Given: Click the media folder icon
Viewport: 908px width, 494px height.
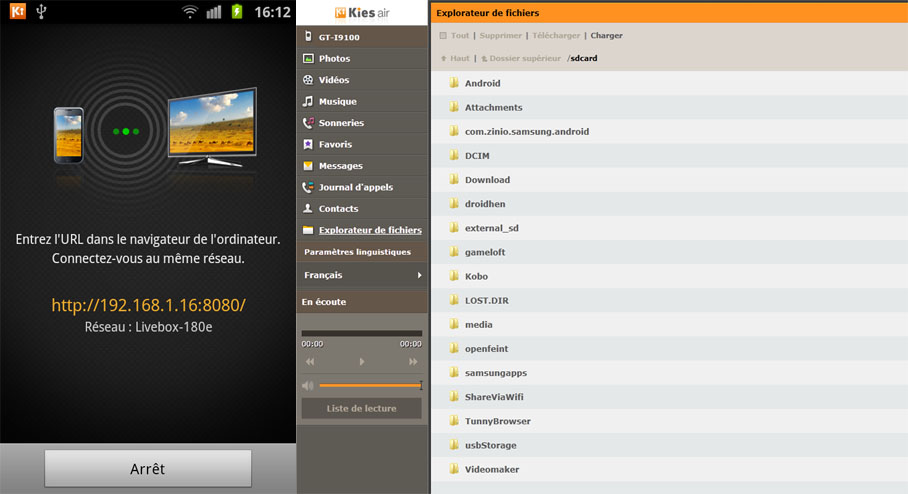Looking at the screenshot, I should (454, 324).
